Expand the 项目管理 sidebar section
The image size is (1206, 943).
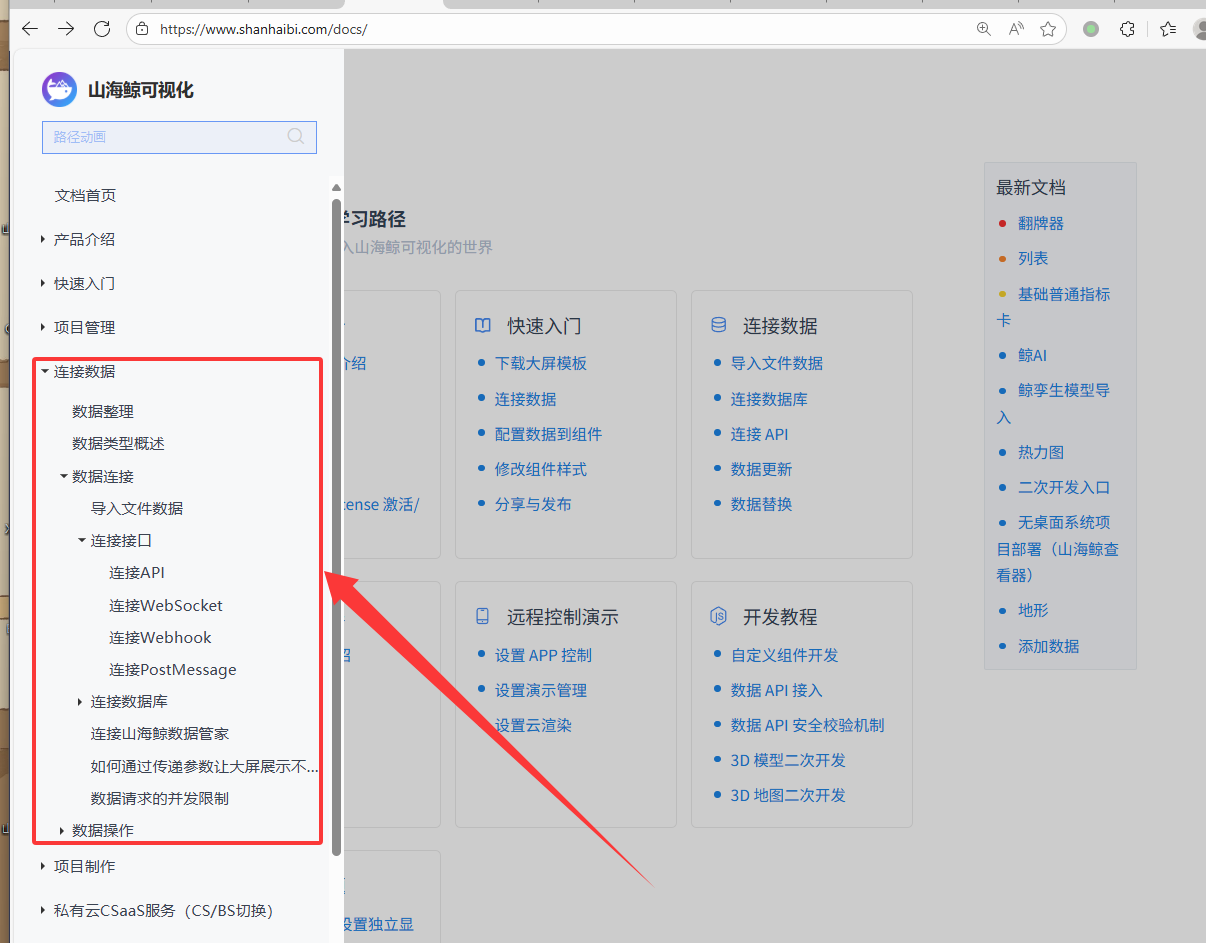tap(43, 327)
